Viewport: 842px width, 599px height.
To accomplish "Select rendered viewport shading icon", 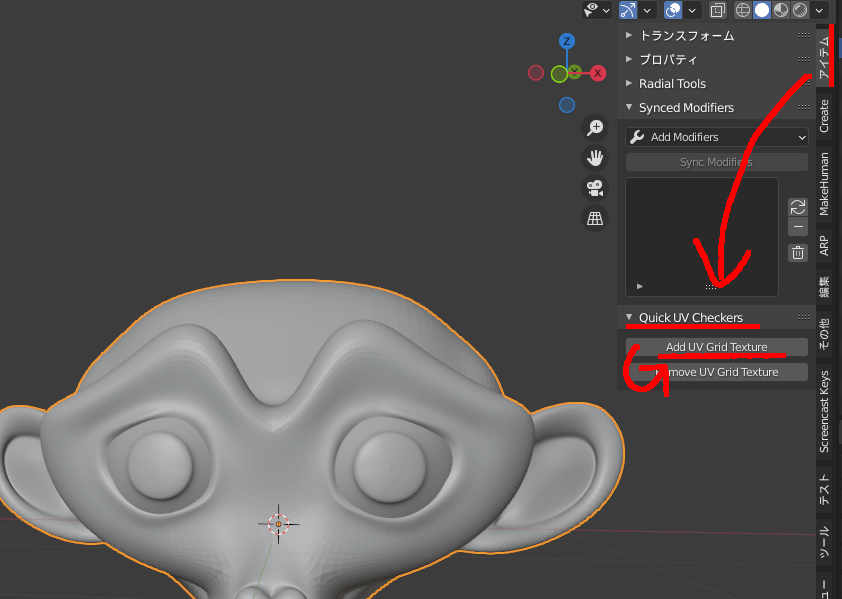I will [800, 10].
